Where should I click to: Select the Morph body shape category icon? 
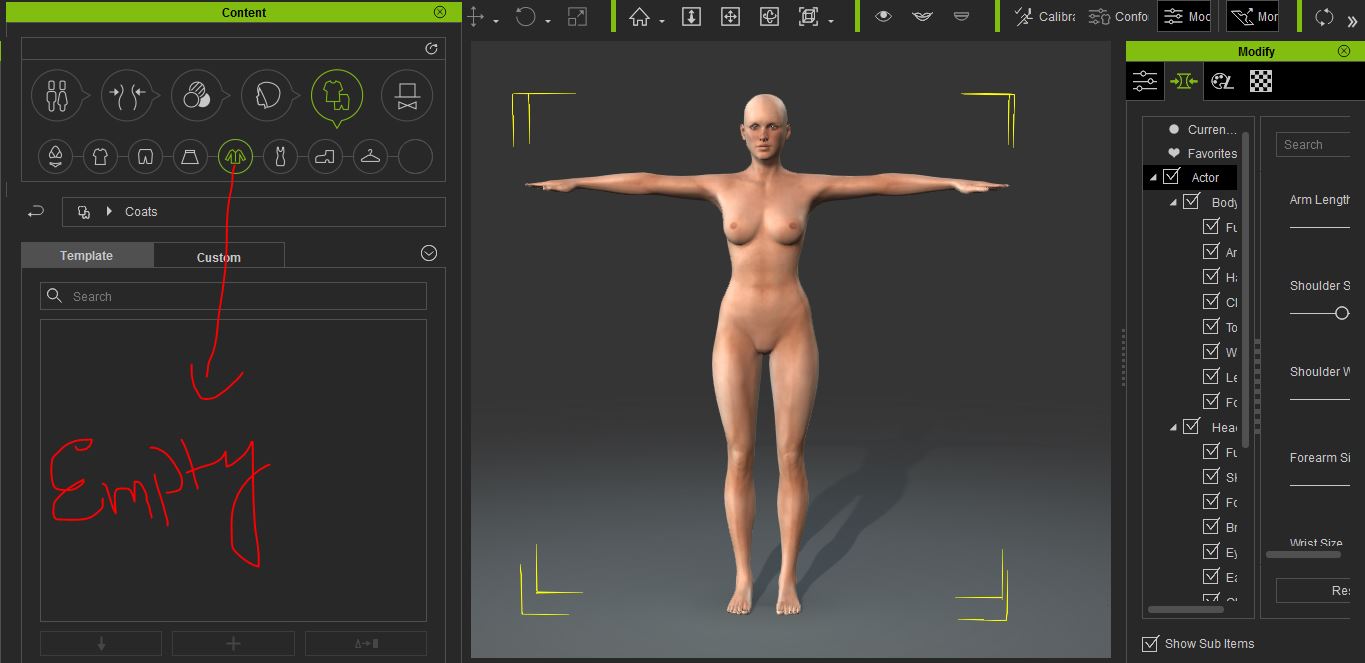pyautogui.click(x=127, y=96)
